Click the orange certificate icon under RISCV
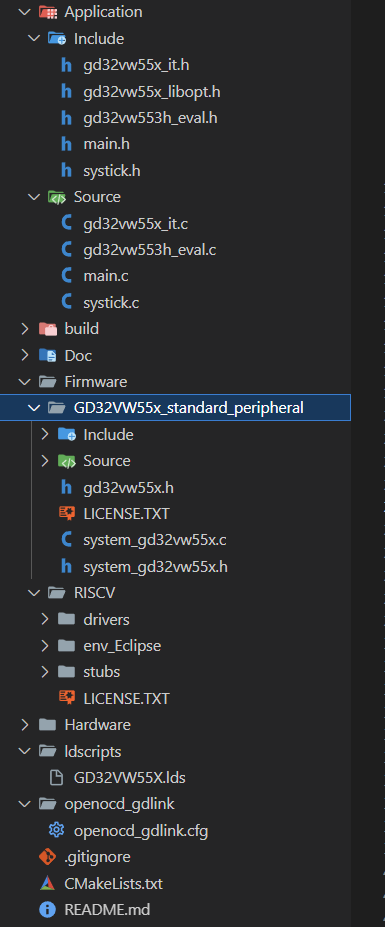 (x=67, y=698)
